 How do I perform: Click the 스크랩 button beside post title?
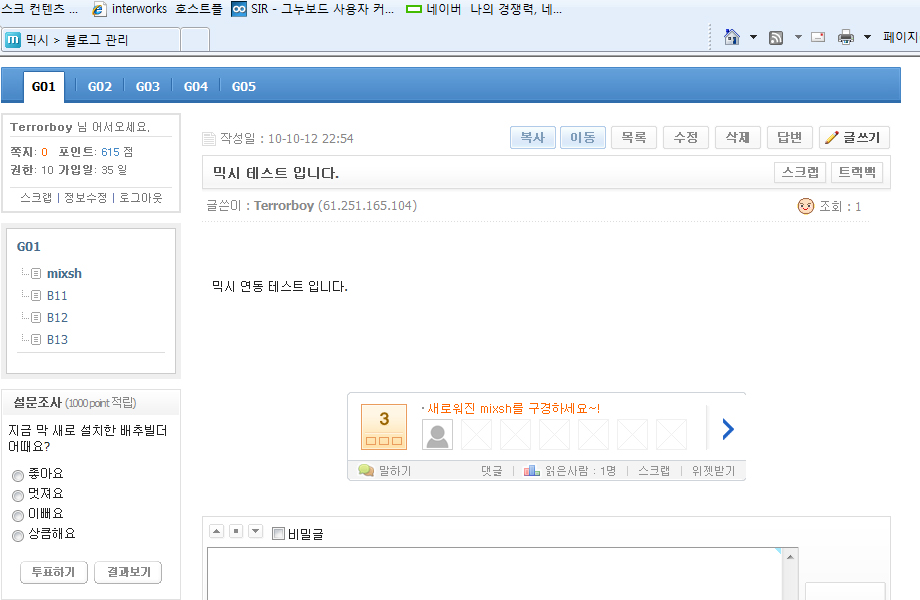[800, 172]
